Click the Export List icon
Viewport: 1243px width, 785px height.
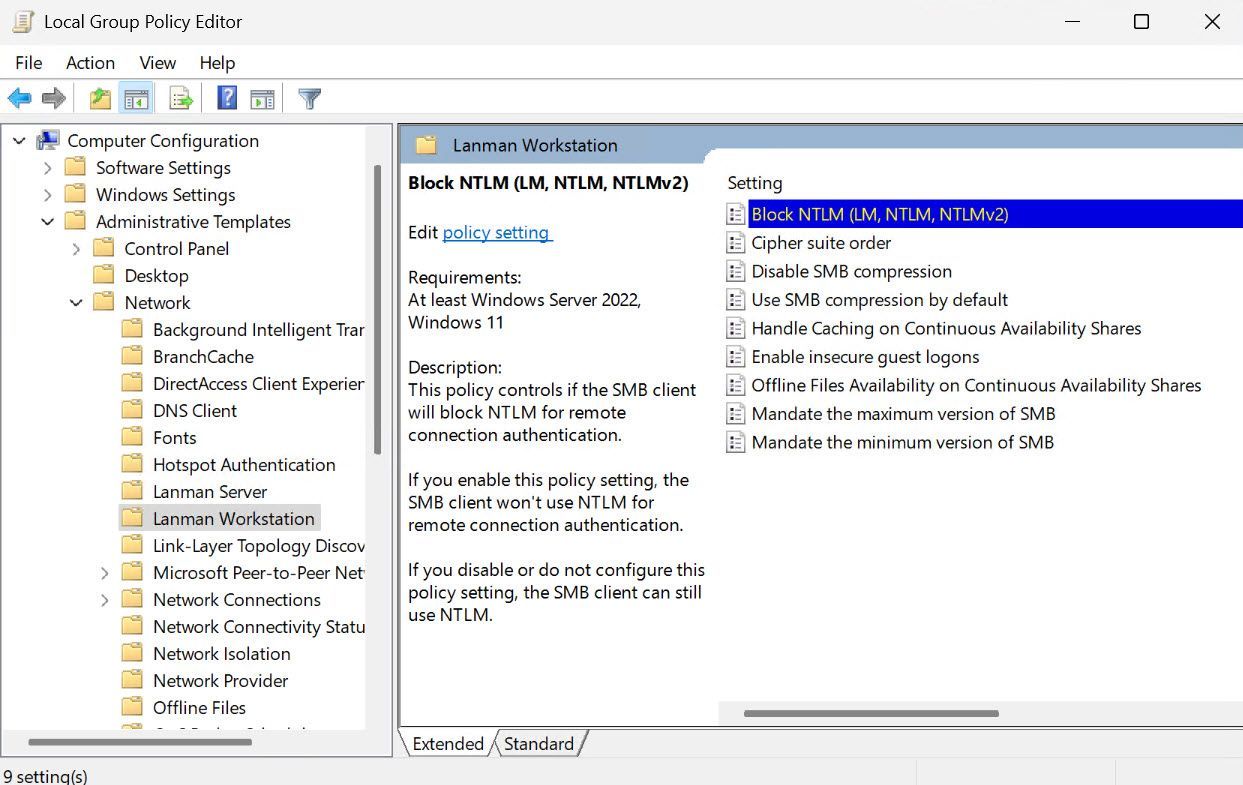[179, 97]
